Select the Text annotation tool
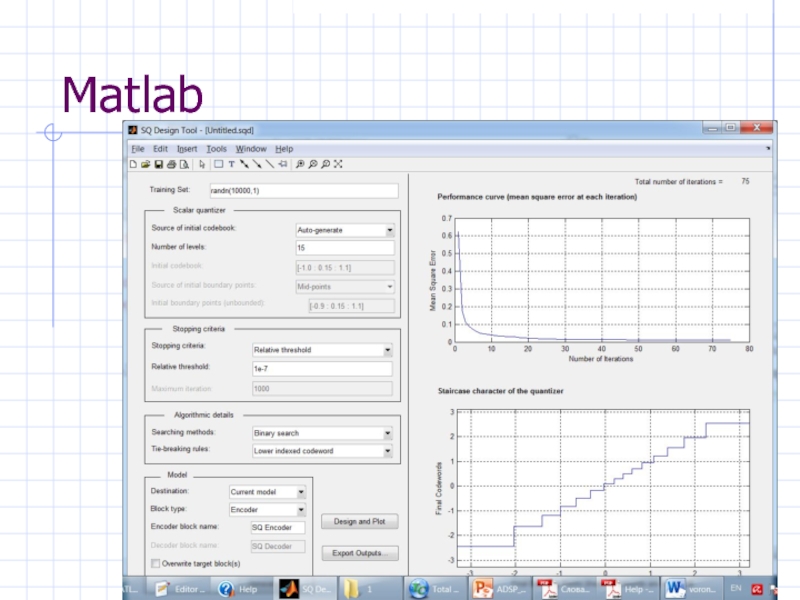 point(231,164)
